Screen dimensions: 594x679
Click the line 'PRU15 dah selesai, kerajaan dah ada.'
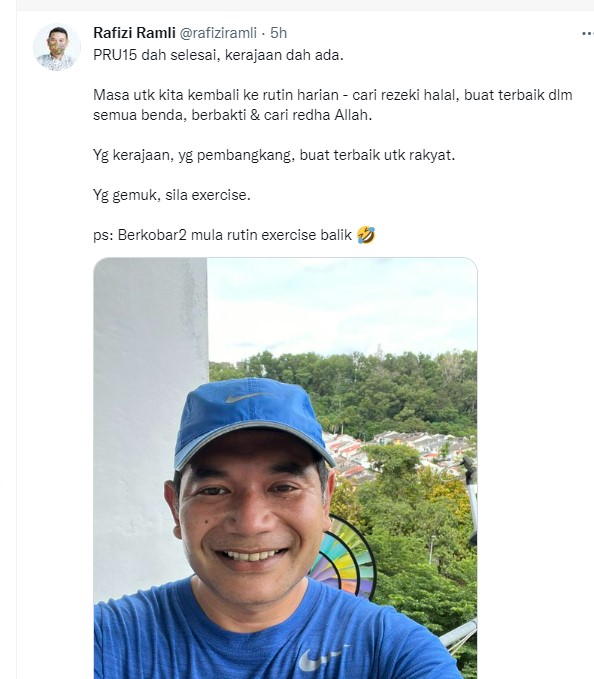coord(218,55)
